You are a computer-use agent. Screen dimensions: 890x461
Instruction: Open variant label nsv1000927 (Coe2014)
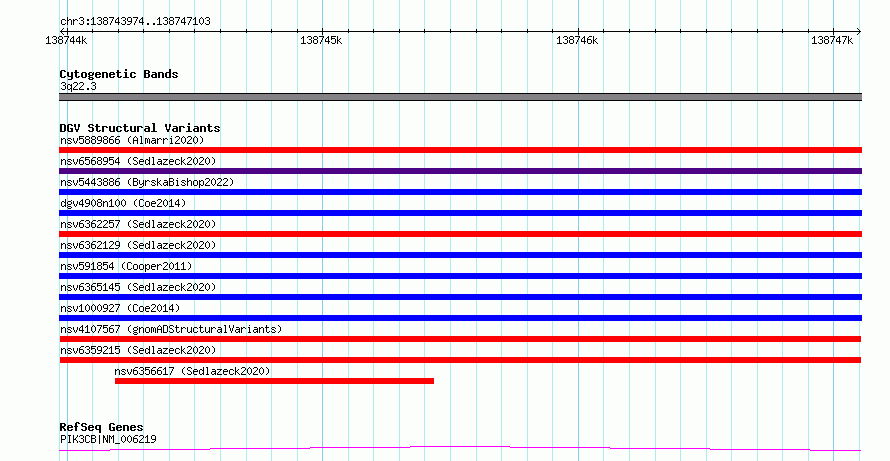(120, 308)
